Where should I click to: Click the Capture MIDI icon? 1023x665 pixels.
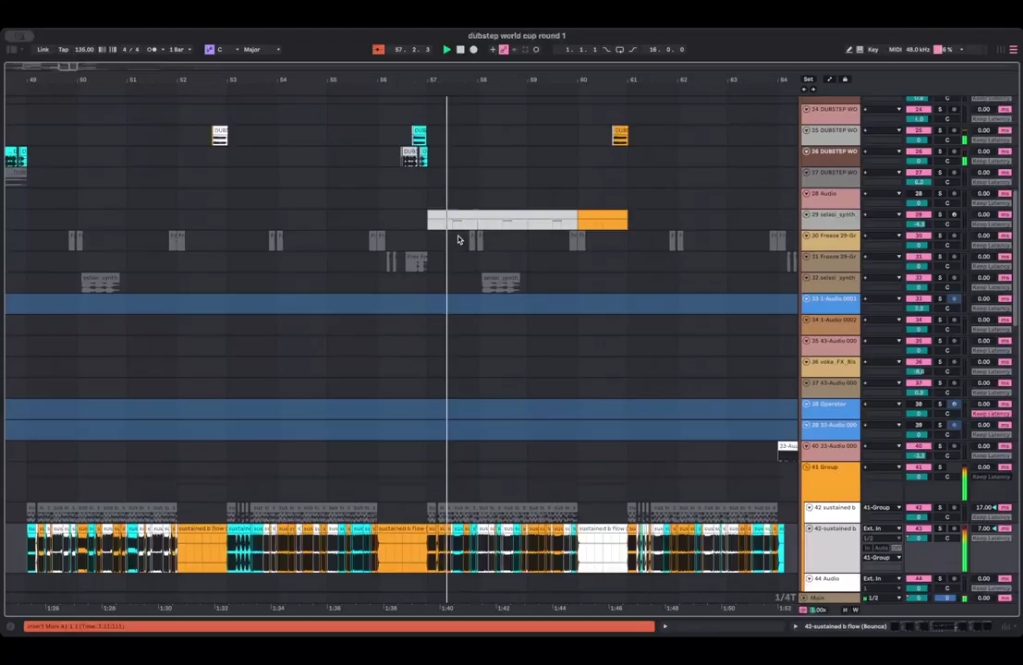[x=525, y=50]
